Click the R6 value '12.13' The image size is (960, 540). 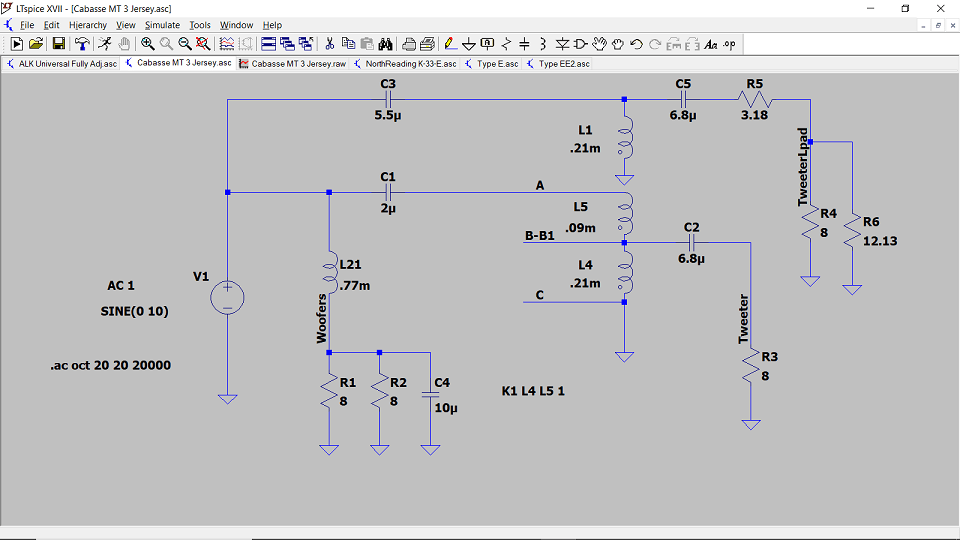(880, 241)
